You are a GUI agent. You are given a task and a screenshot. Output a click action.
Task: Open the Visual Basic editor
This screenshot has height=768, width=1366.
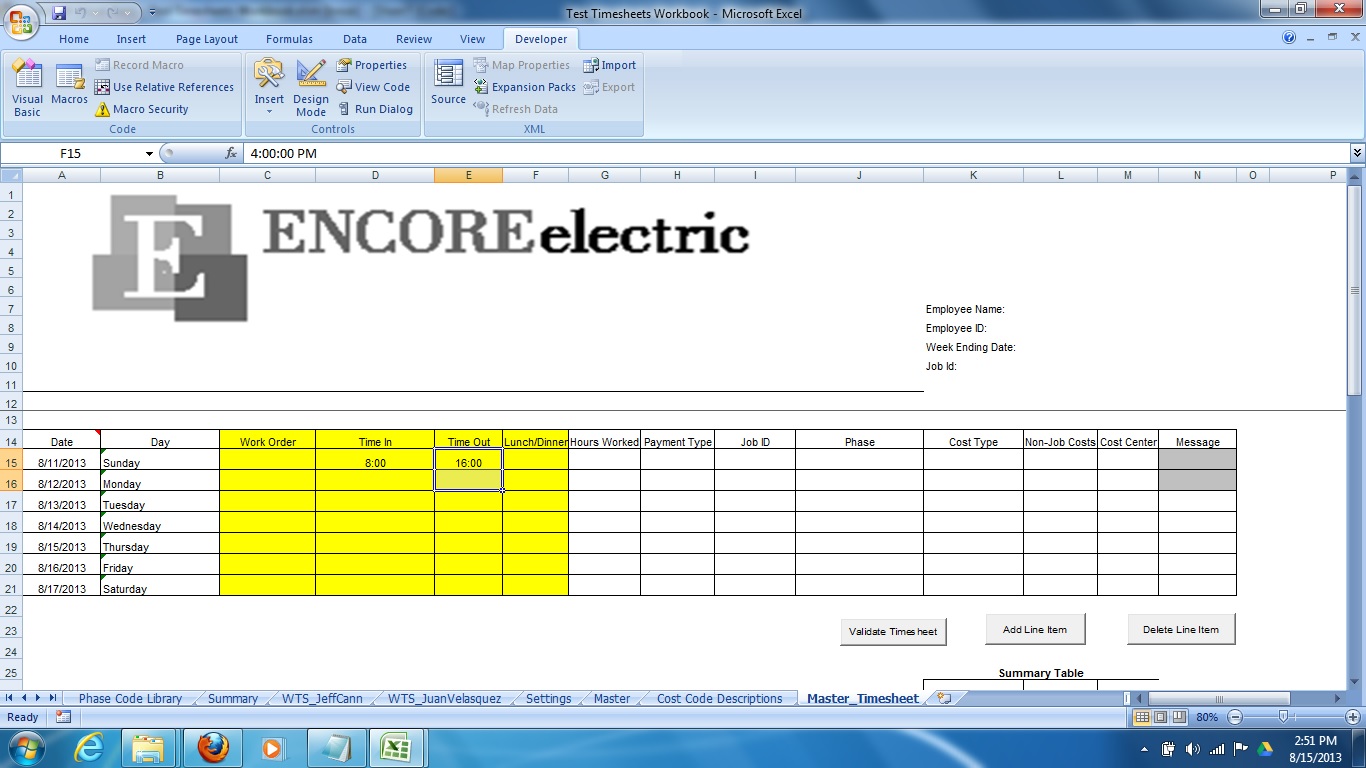[x=27, y=88]
